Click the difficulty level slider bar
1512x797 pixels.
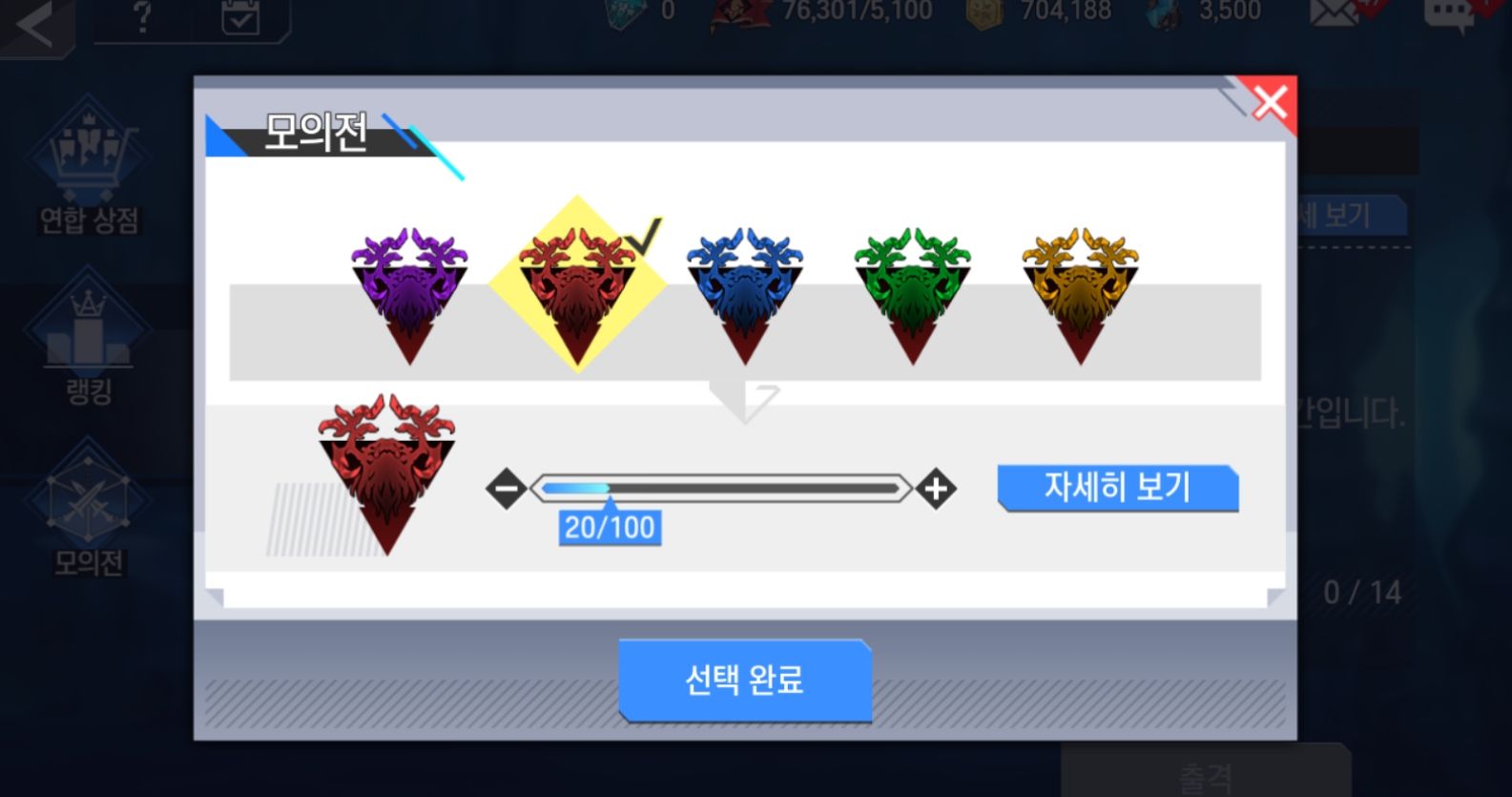coord(720,489)
